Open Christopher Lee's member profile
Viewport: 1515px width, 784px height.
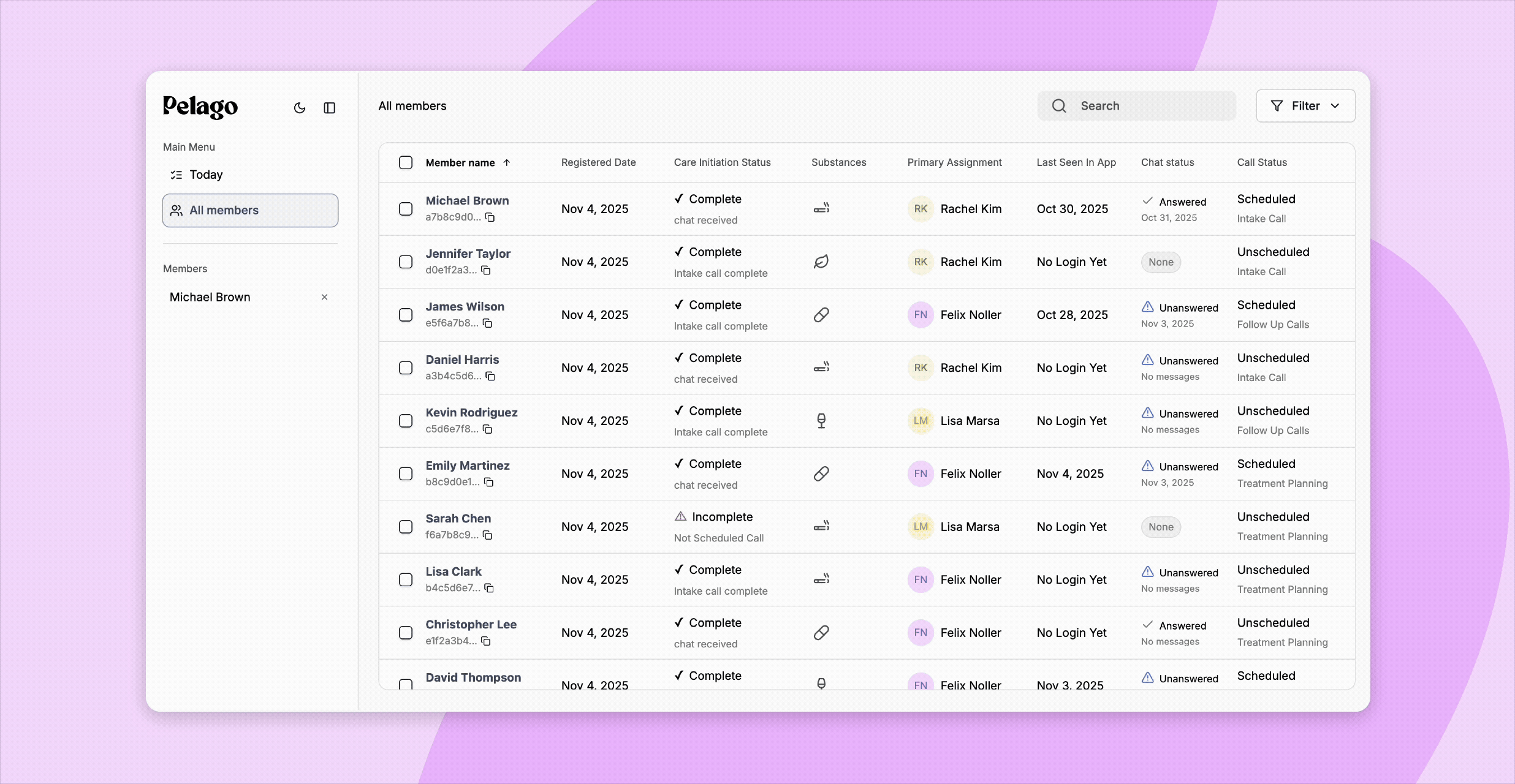coord(471,624)
